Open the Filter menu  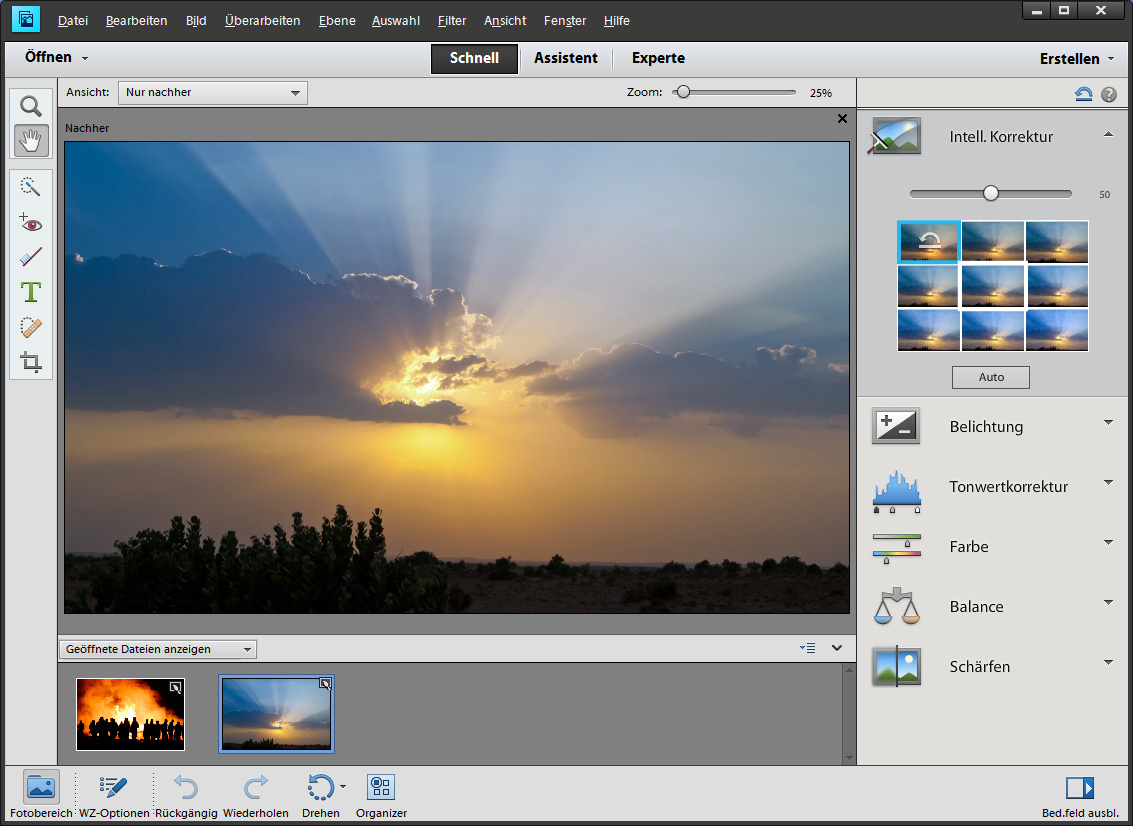tap(451, 21)
